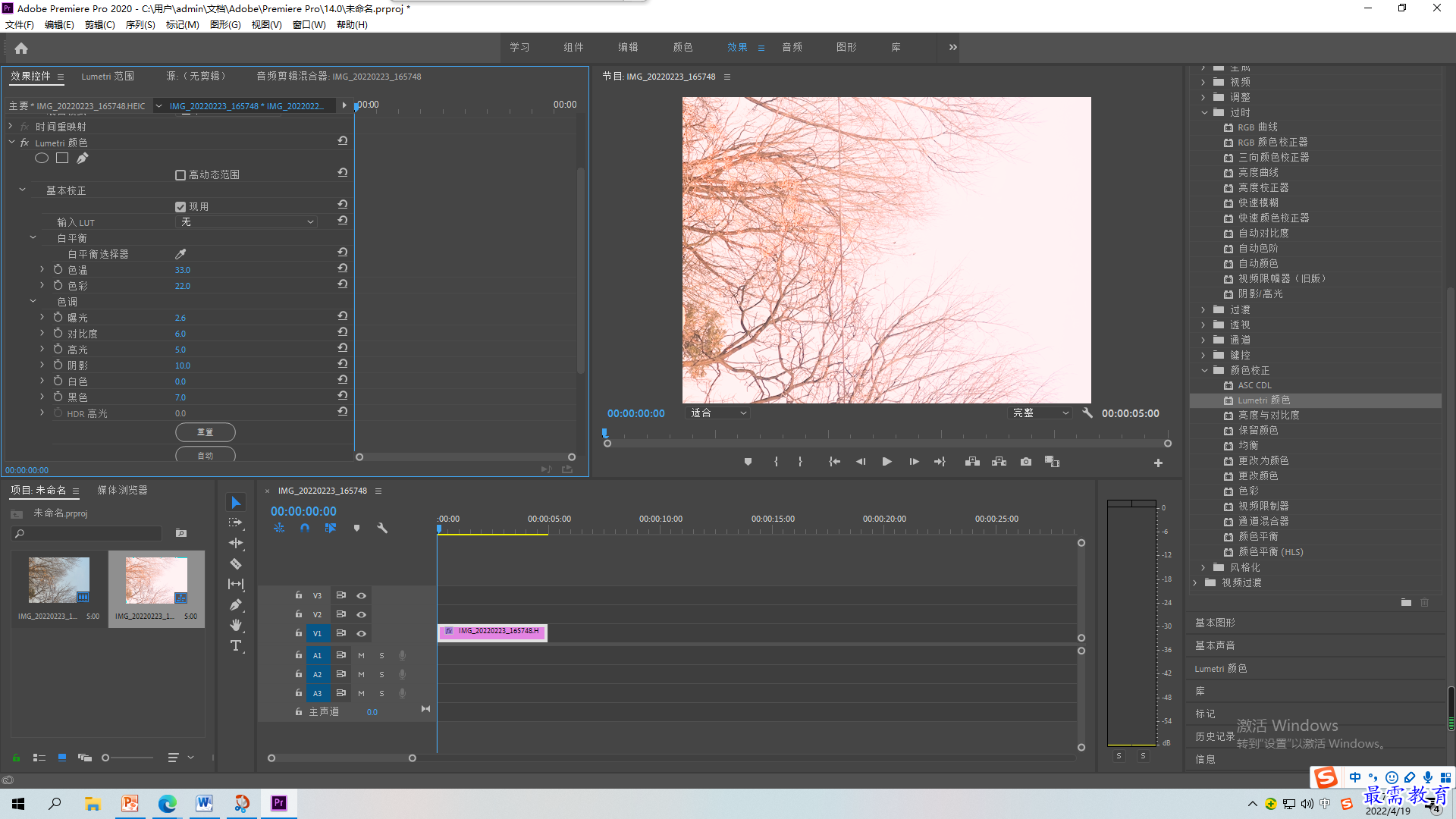This screenshot has height=819, width=1456.
Task: Click the program monitor time ruler playhead
Action: click(x=604, y=433)
